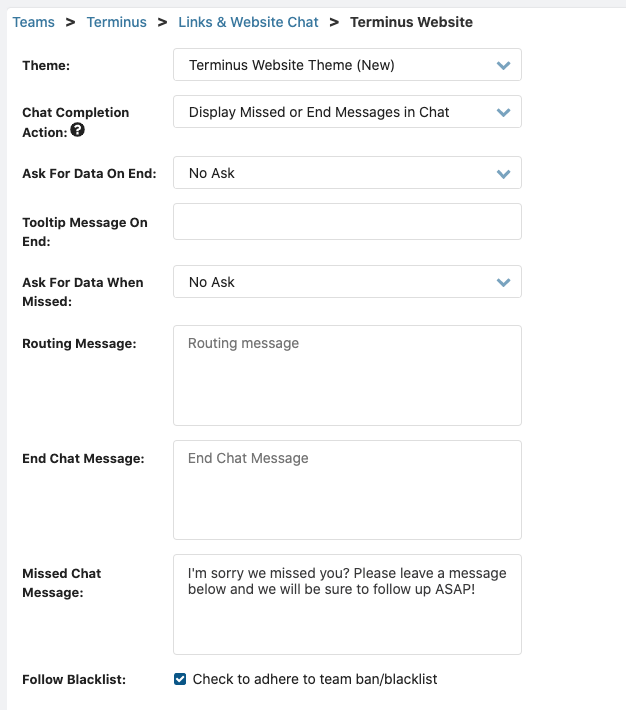Go to Teams breadcrumb

pyautogui.click(x=34, y=22)
